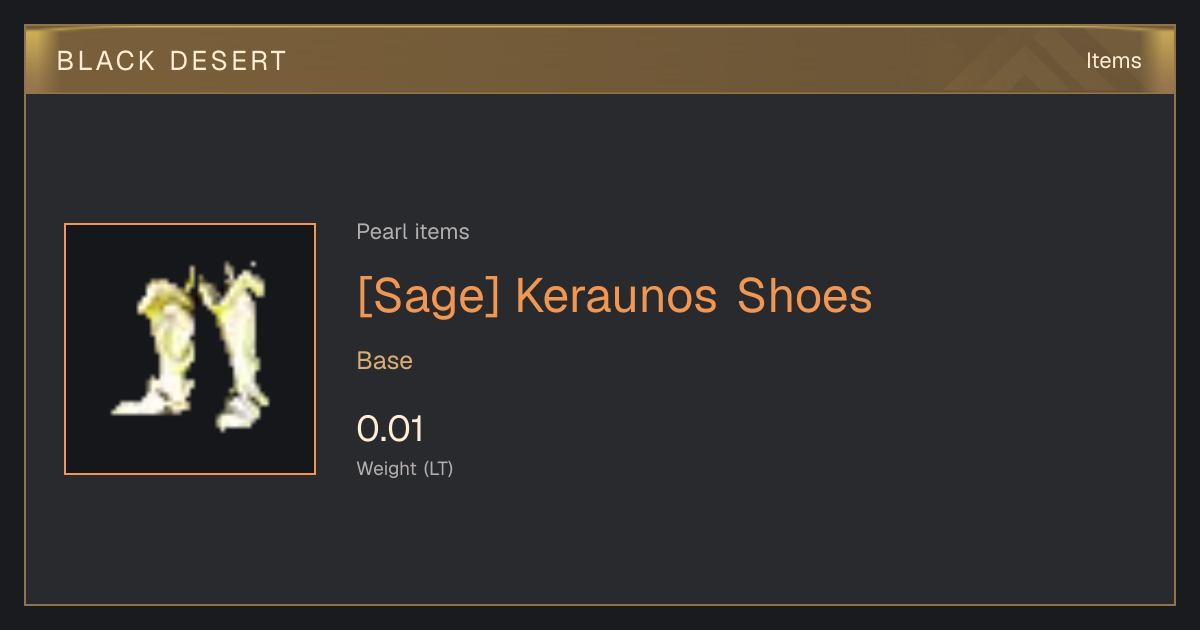This screenshot has width=1200, height=630.
Task: Select the Base grade label
Action: point(385,361)
